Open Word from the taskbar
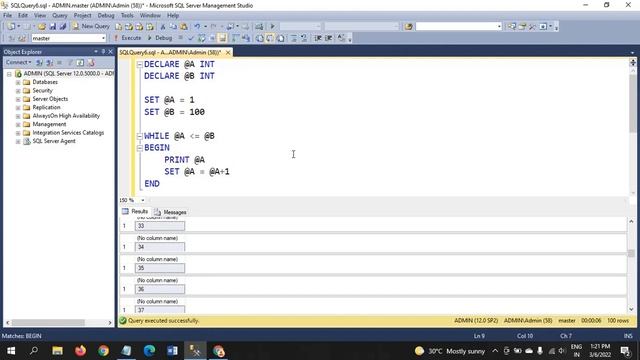This screenshot has height=360, width=640. [172, 351]
